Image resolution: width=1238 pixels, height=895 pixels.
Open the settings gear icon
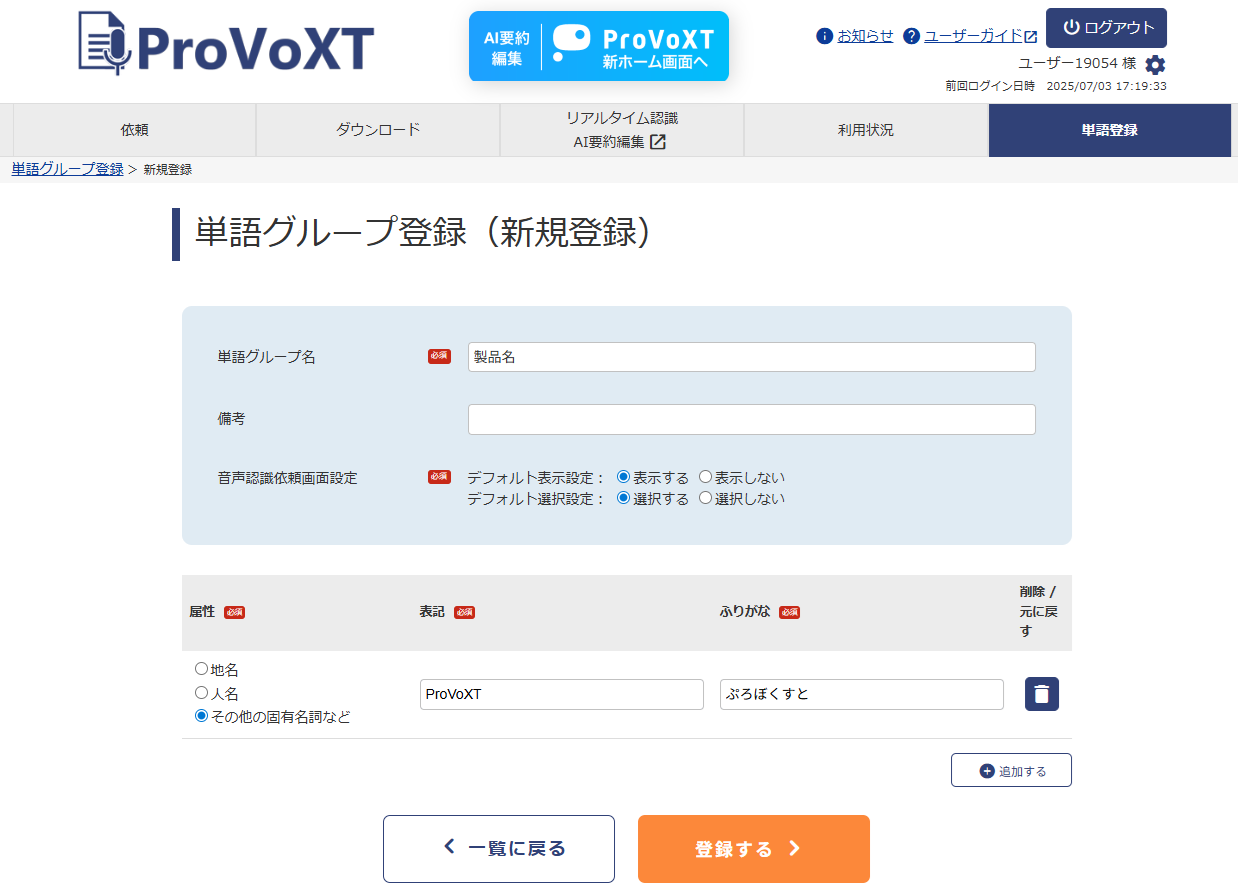(1155, 65)
